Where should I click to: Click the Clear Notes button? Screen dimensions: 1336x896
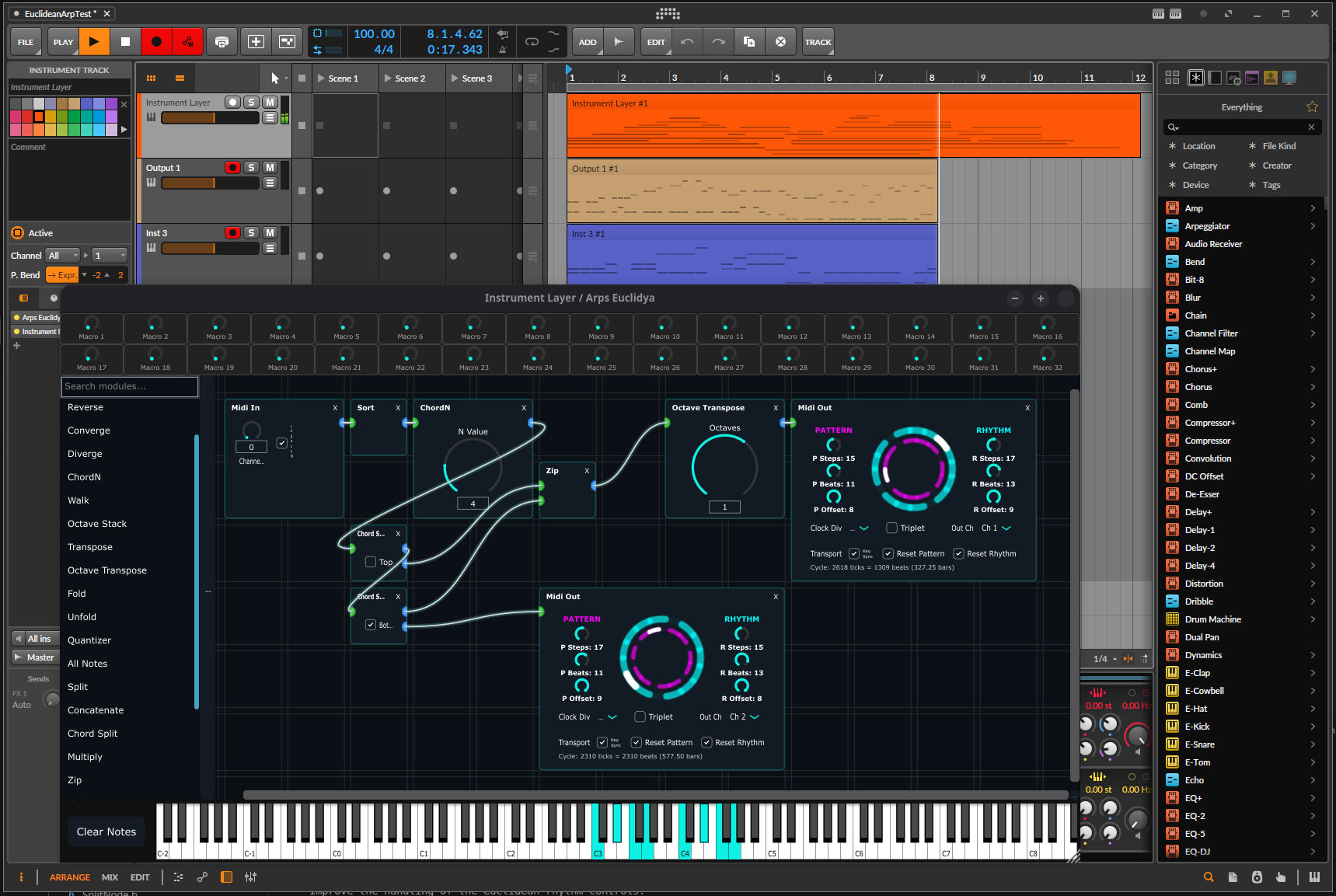106,832
